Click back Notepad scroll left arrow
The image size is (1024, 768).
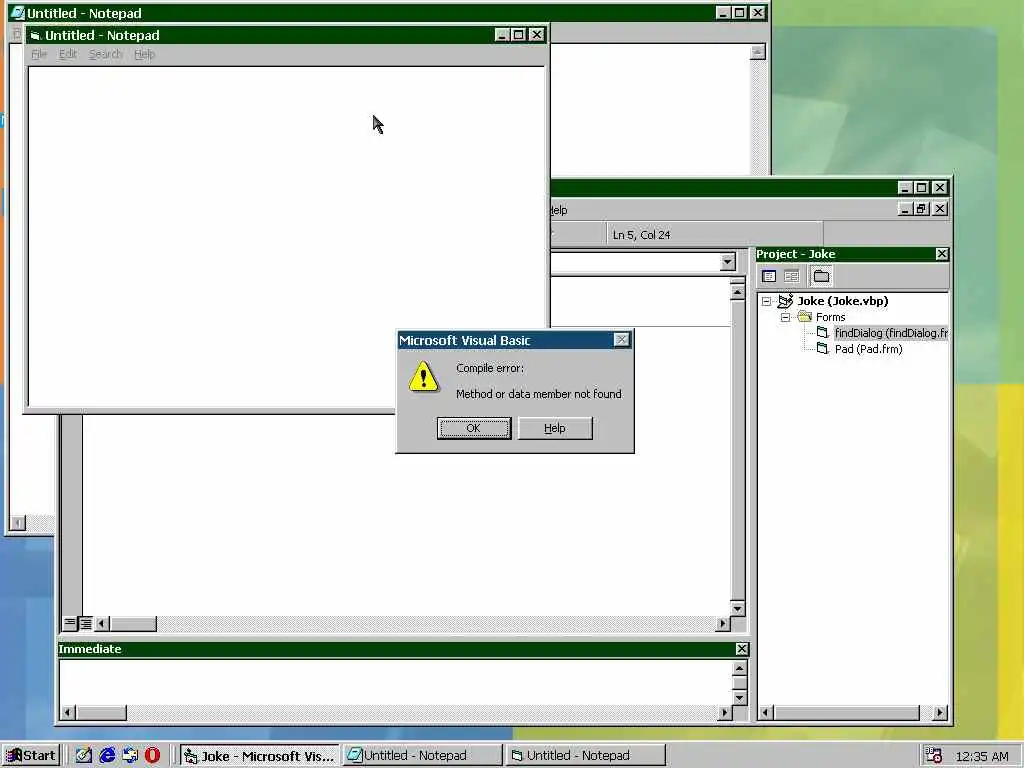(x=18, y=523)
